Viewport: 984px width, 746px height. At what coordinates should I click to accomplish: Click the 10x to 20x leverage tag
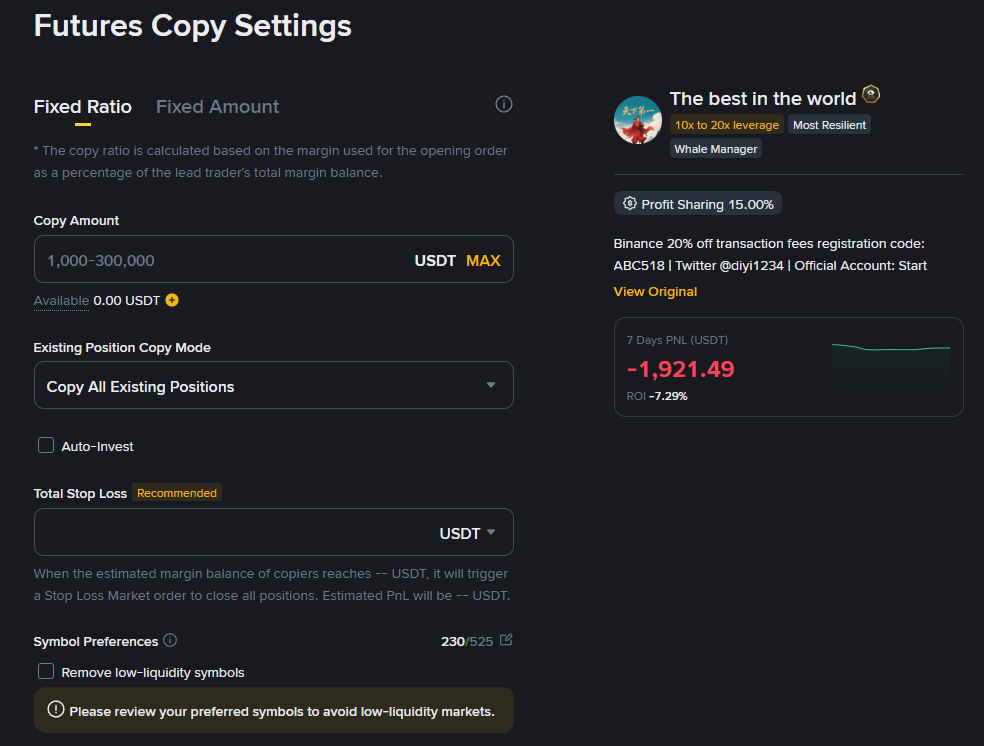coord(726,124)
